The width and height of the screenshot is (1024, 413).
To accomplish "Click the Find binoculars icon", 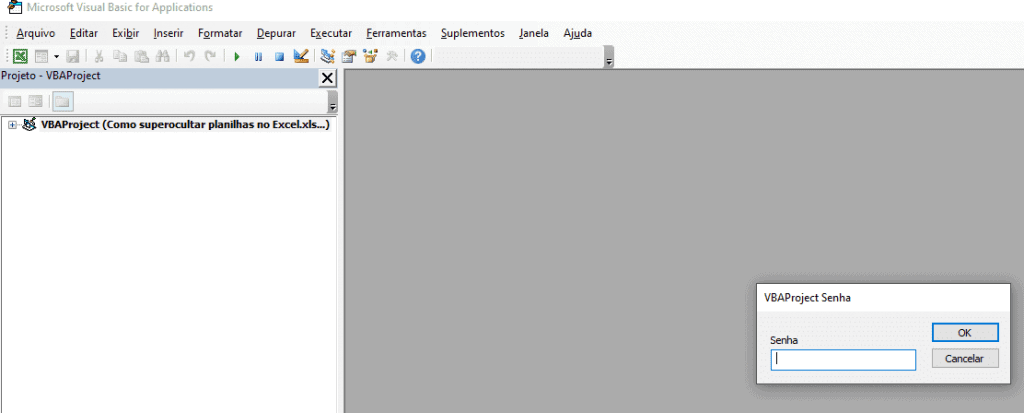I will (x=163, y=56).
